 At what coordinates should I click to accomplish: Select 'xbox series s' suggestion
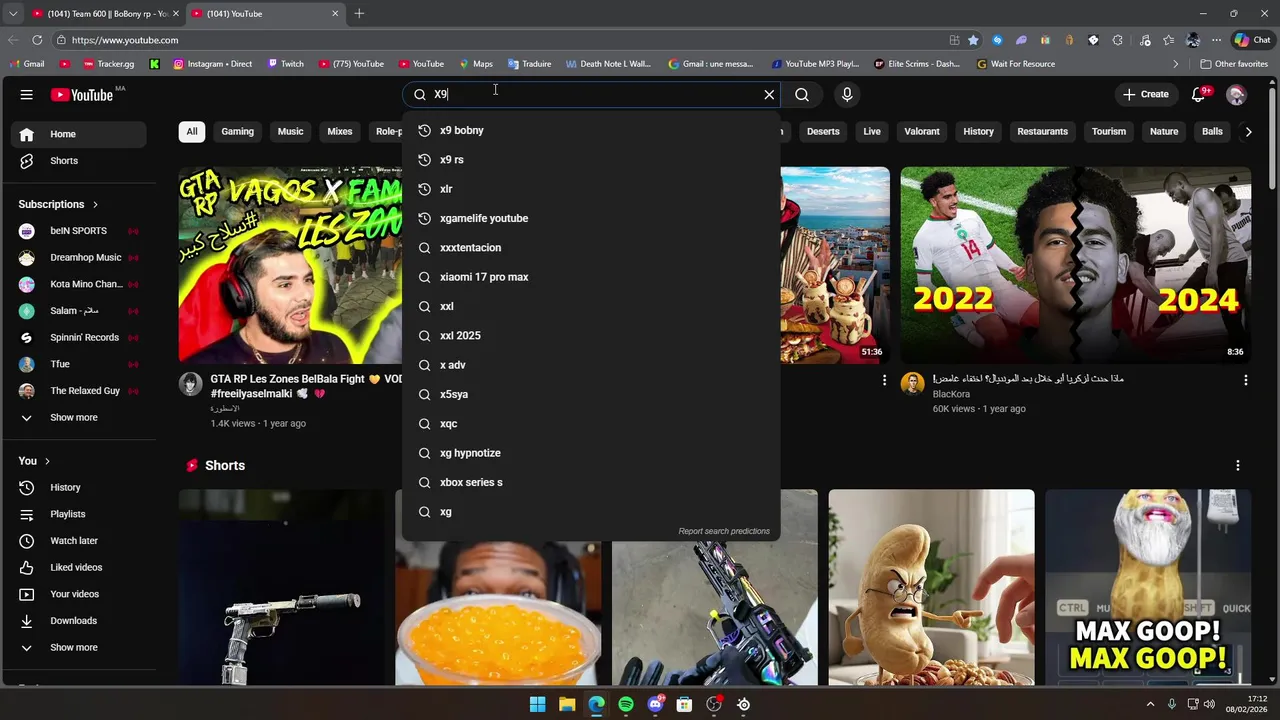(x=591, y=482)
